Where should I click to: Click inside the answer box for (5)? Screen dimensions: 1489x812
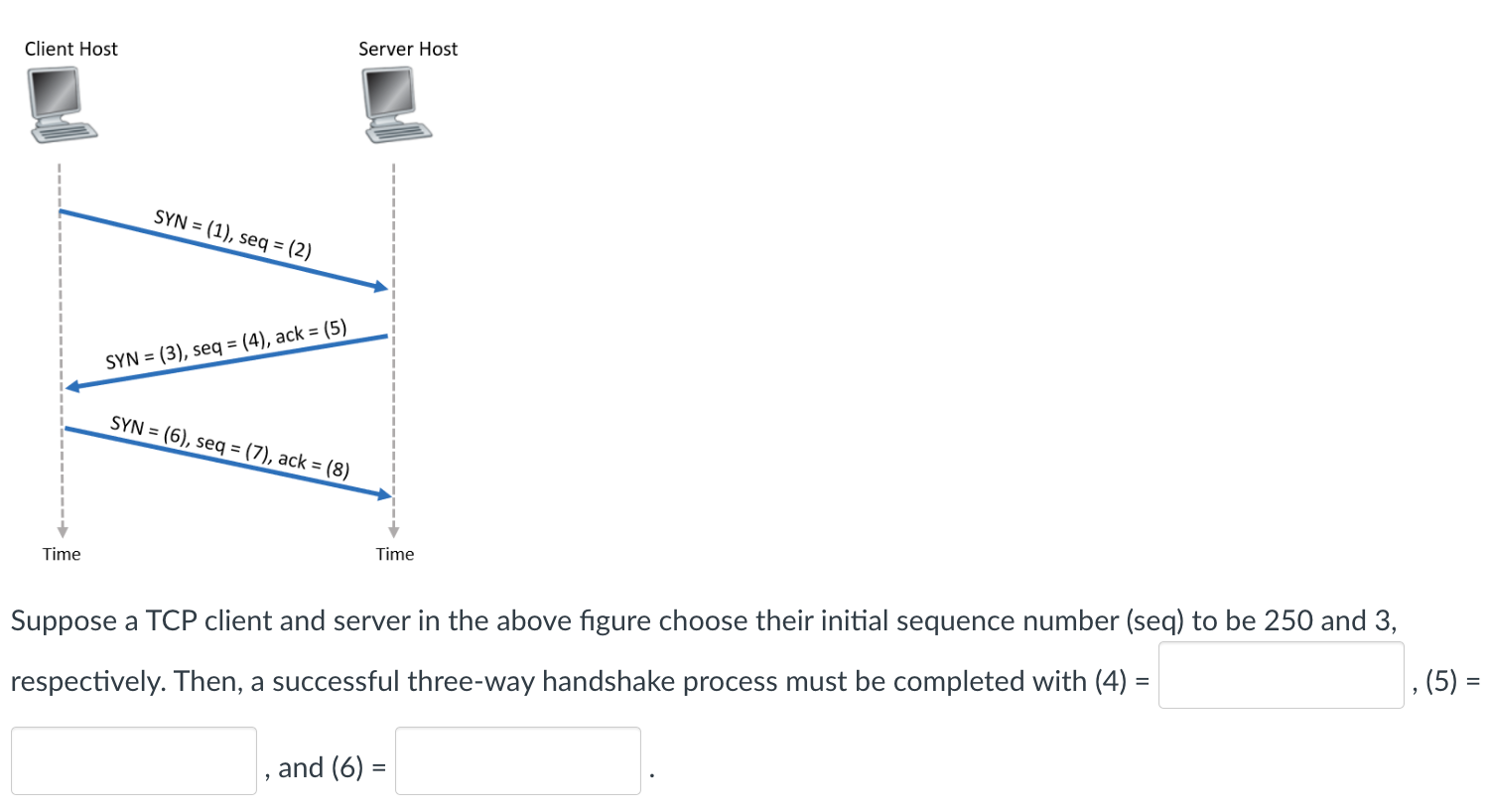pos(134,760)
